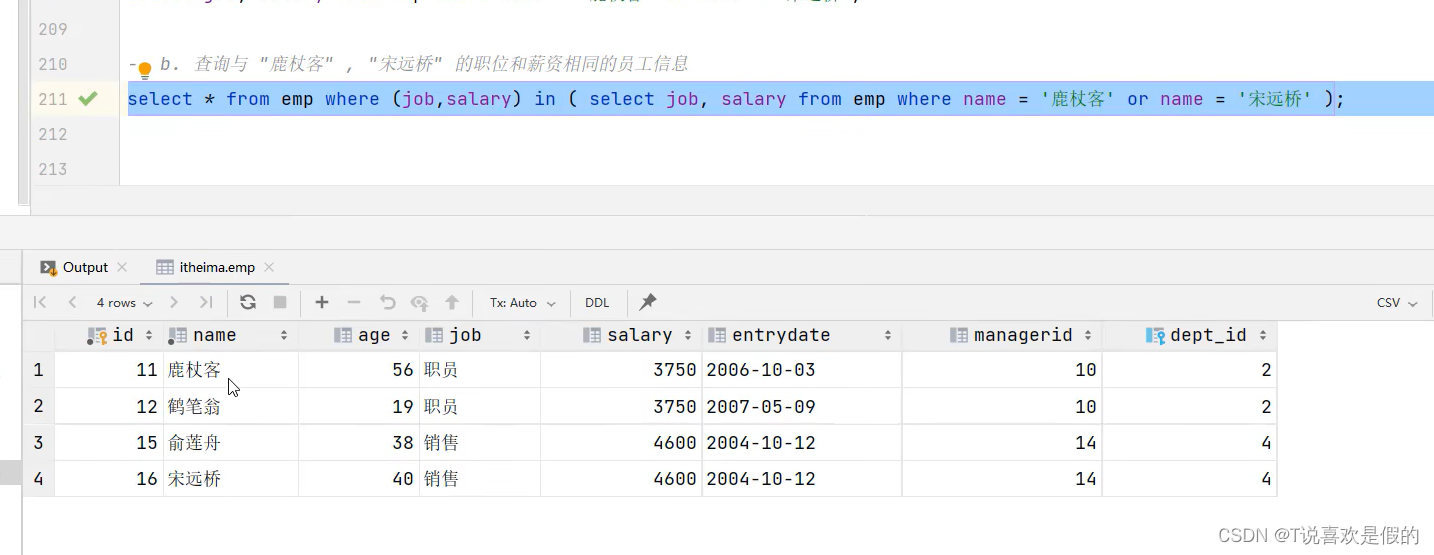Click name cell 鹿杖客
Screen dimensions: 1434x555
[x=231, y=370]
